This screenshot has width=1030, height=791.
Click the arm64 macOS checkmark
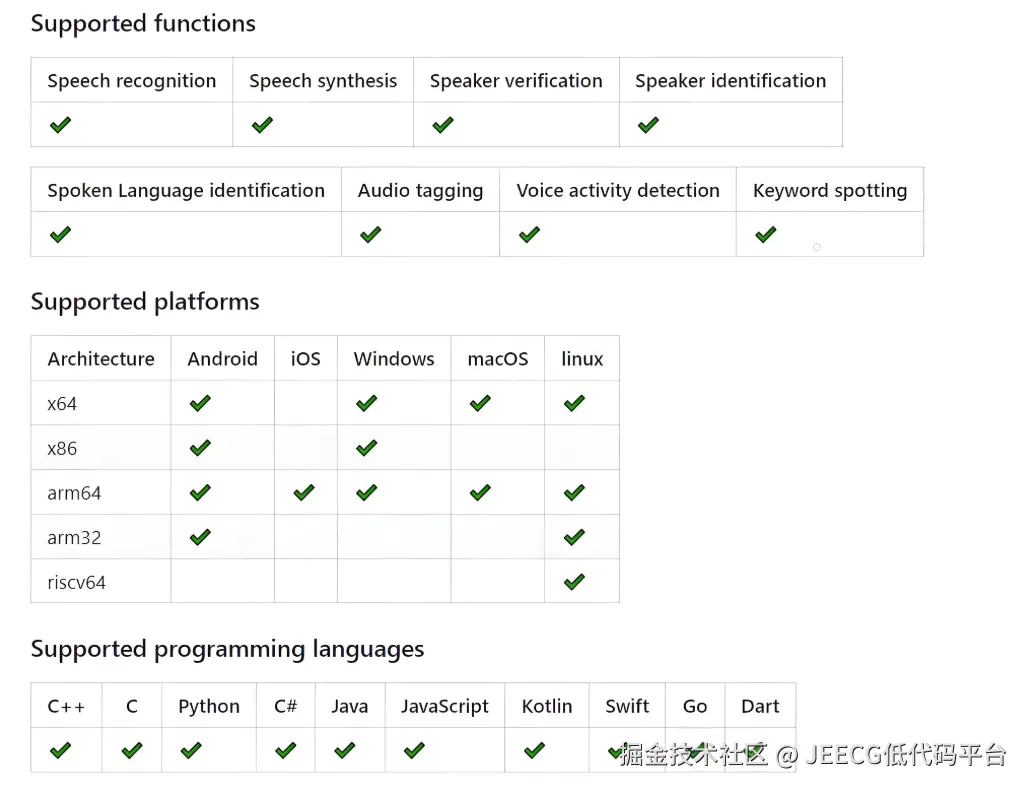(x=480, y=493)
